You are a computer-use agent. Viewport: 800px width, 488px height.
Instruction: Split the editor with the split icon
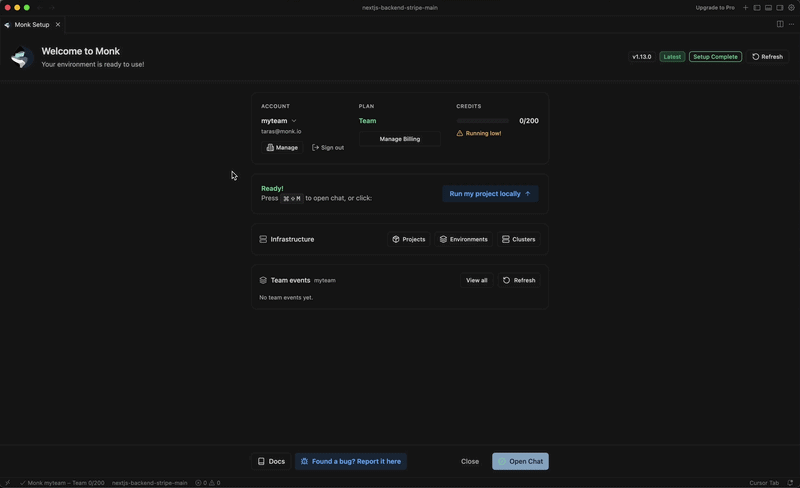pos(780,24)
